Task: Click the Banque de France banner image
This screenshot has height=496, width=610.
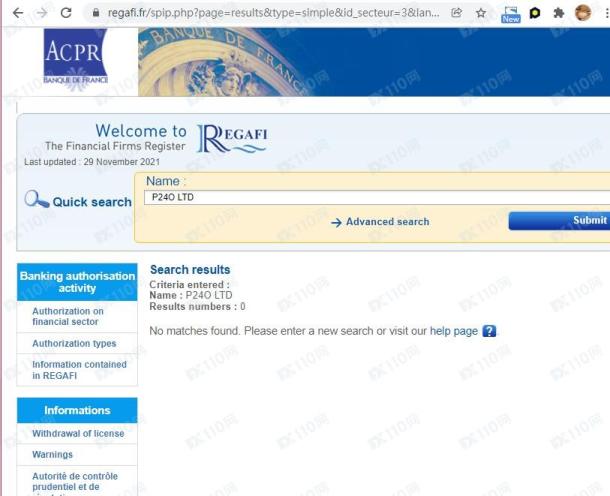Action: tap(374, 62)
